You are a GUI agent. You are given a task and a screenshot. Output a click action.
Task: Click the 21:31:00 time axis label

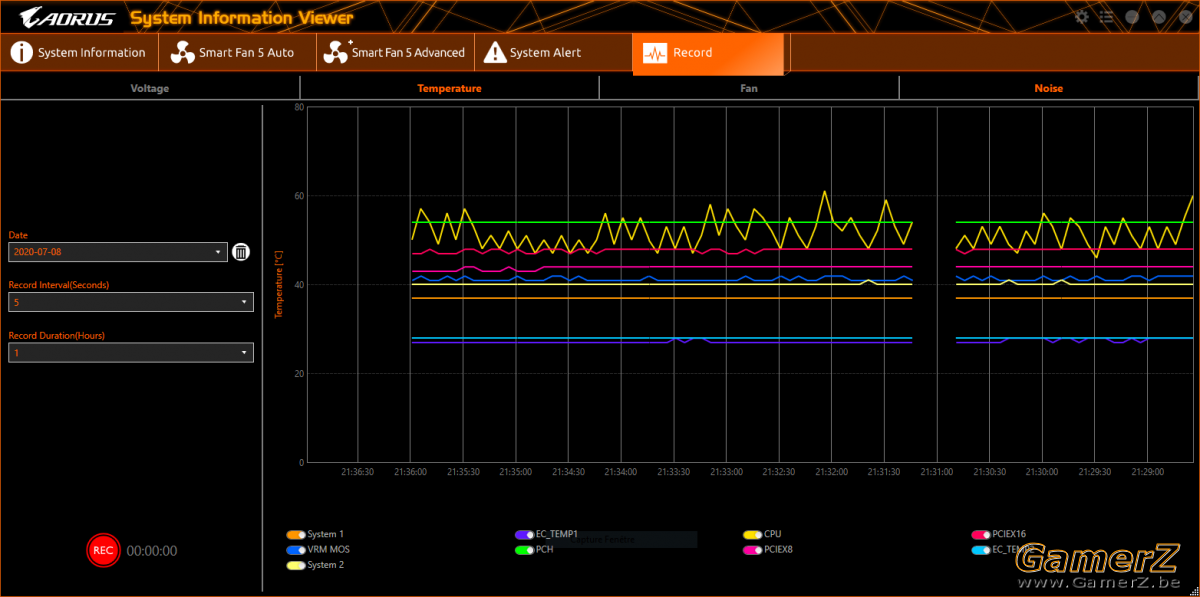(937, 471)
